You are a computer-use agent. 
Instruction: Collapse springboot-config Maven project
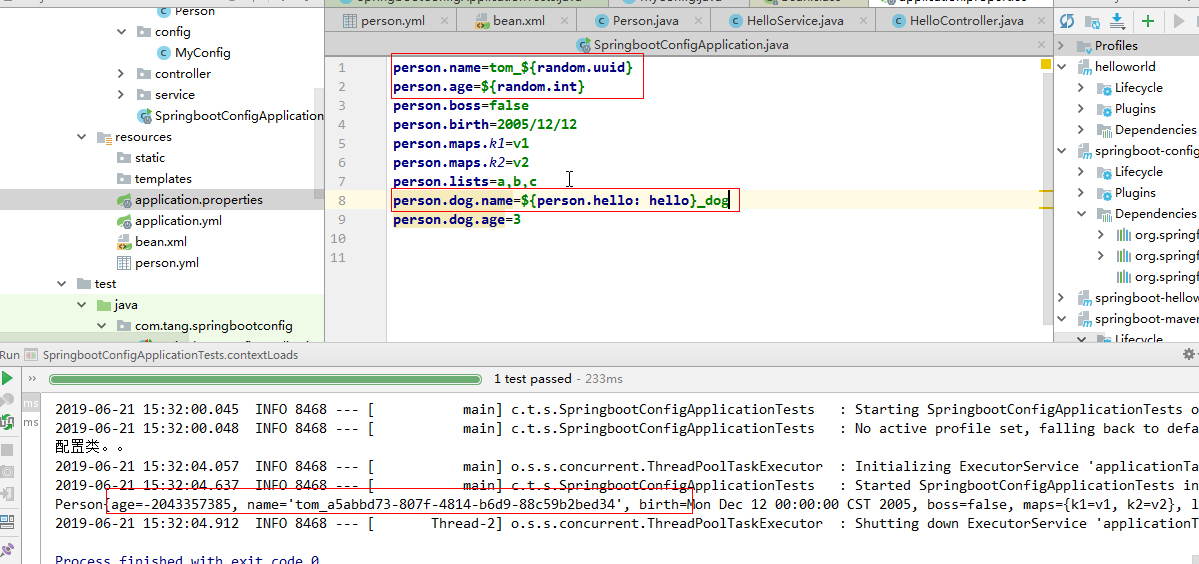tap(1062, 151)
